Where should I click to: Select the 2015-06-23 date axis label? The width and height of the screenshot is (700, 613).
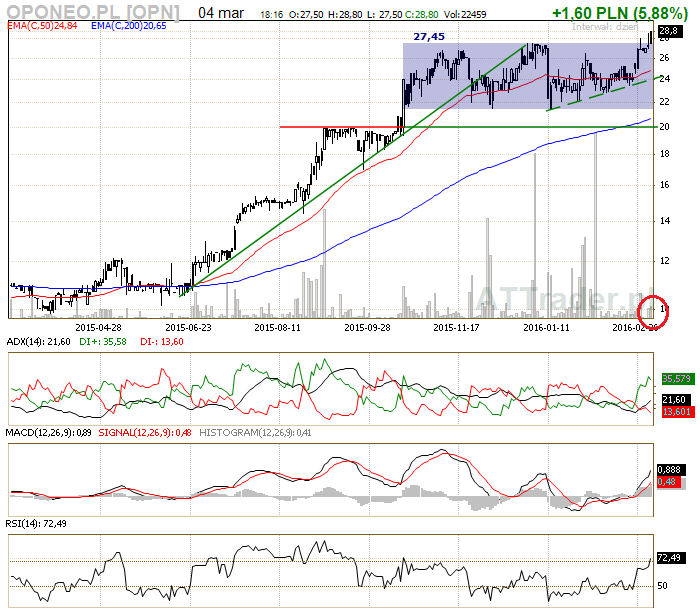(188, 327)
